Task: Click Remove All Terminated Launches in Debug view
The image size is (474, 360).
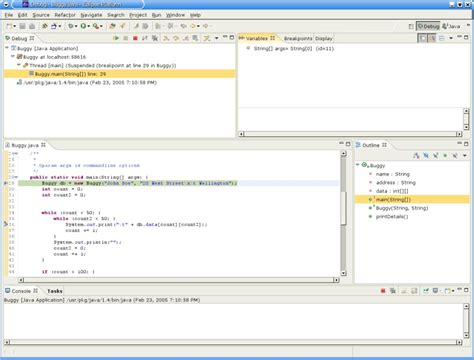Action: tap(154, 38)
